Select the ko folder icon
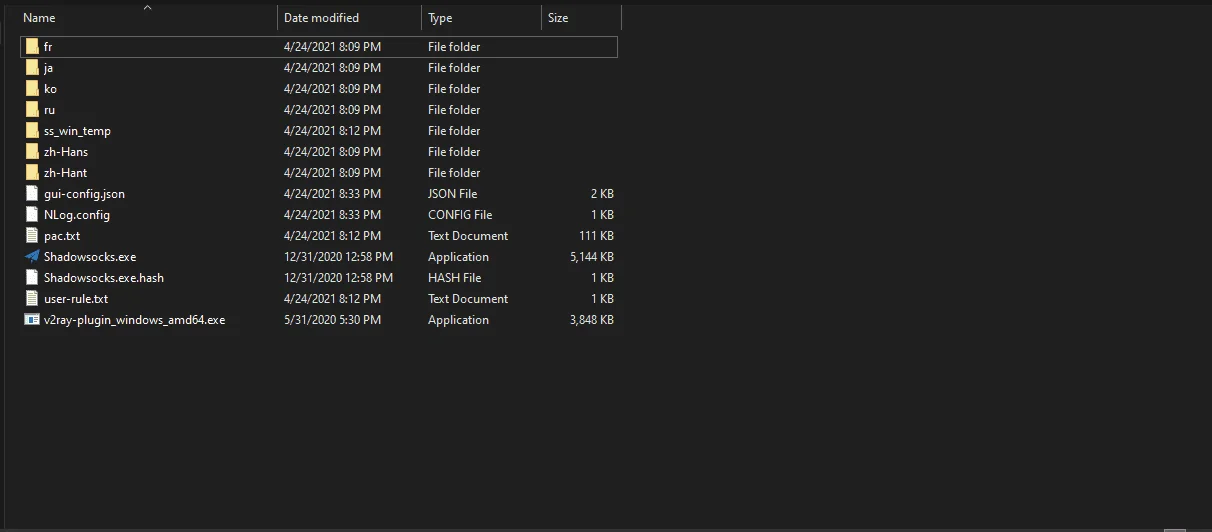1212x532 pixels. coord(32,89)
